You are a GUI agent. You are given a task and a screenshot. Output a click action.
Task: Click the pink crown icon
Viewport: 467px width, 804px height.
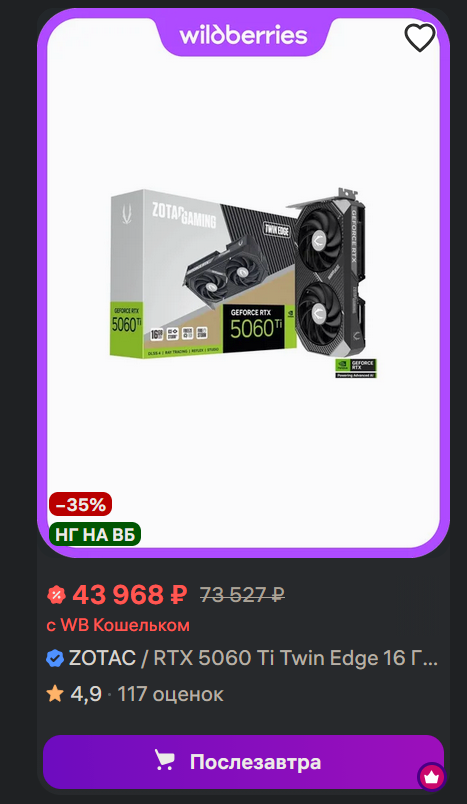[431, 777]
